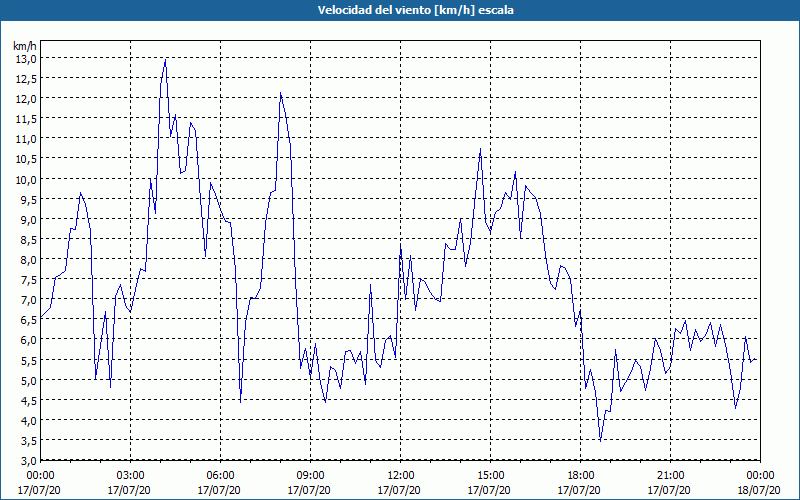Click the '03:00' time axis label
This screenshot has width=800, height=500.
(x=131, y=476)
